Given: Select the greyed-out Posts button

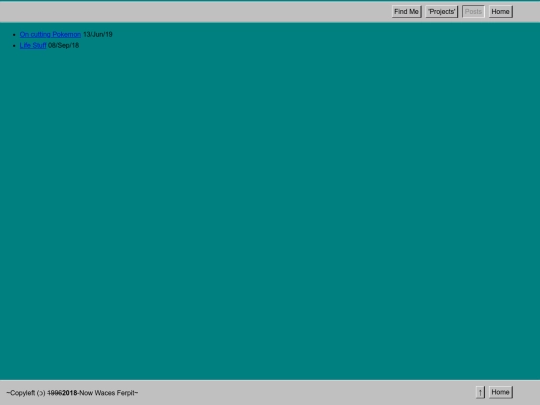Looking at the screenshot, I should point(473,12).
